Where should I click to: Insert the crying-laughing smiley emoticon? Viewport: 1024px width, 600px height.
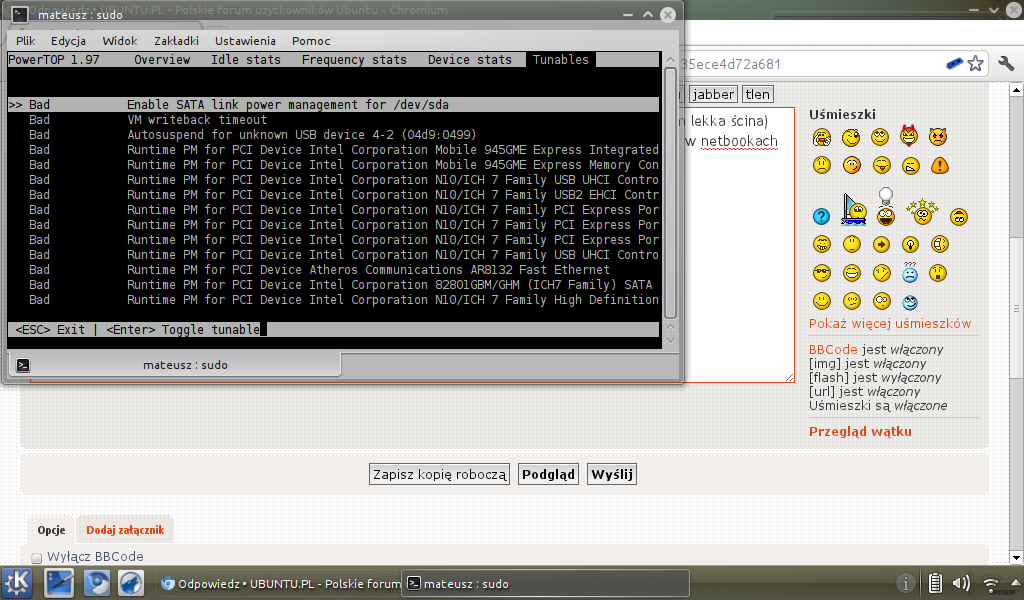click(822, 137)
